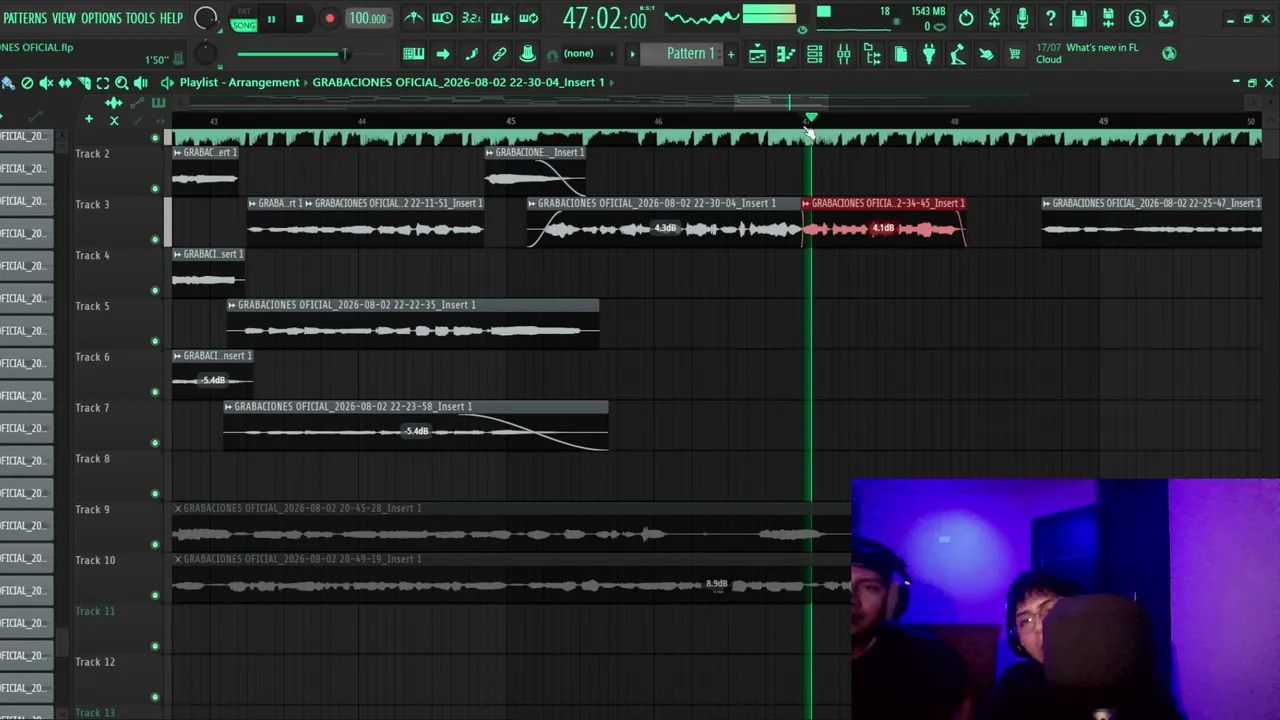Screen dimensions: 1280x720
Task: Open the tempo tapper icon
Action: click(x=958, y=54)
